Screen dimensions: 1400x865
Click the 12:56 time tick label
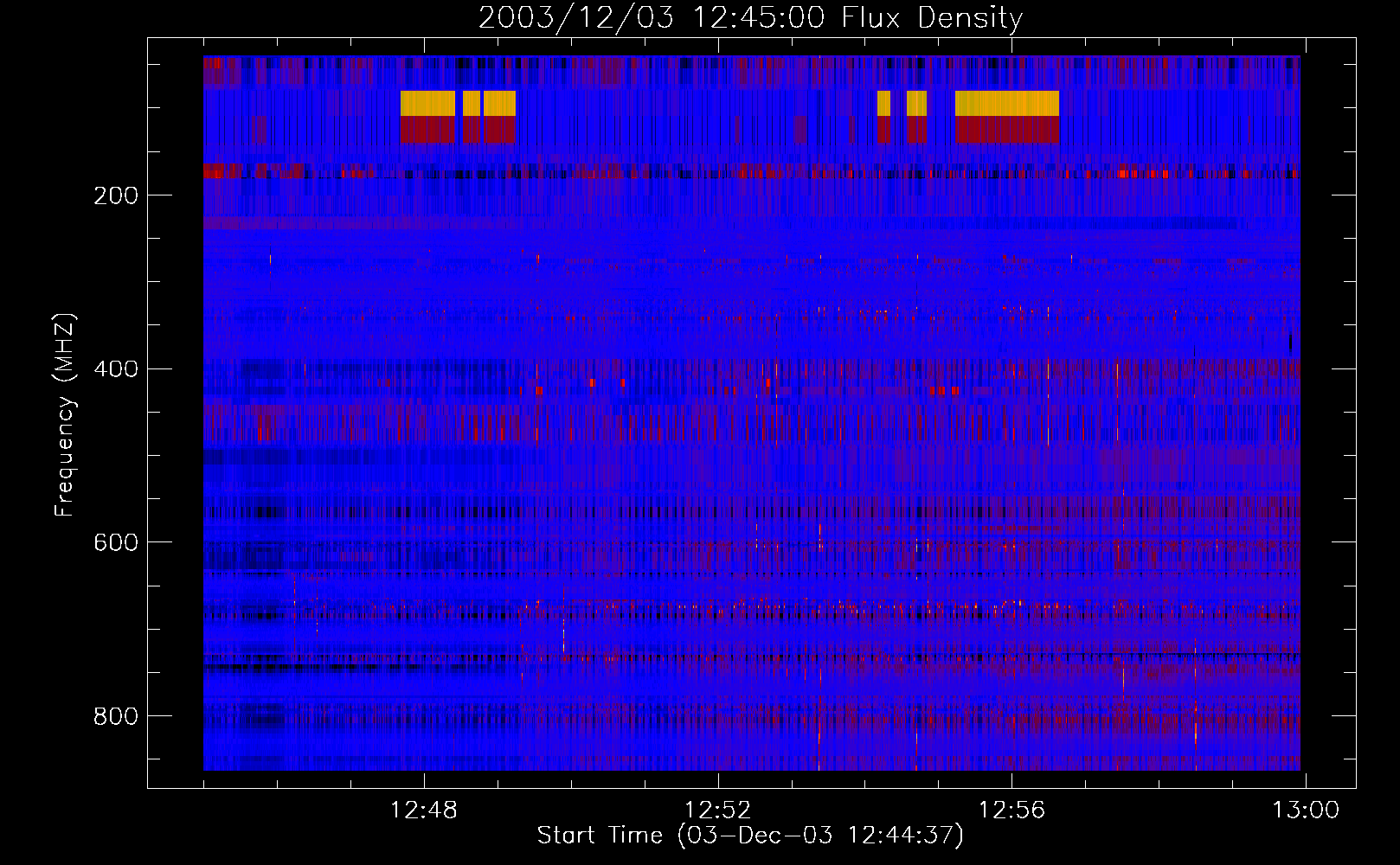click(x=1011, y=811)
